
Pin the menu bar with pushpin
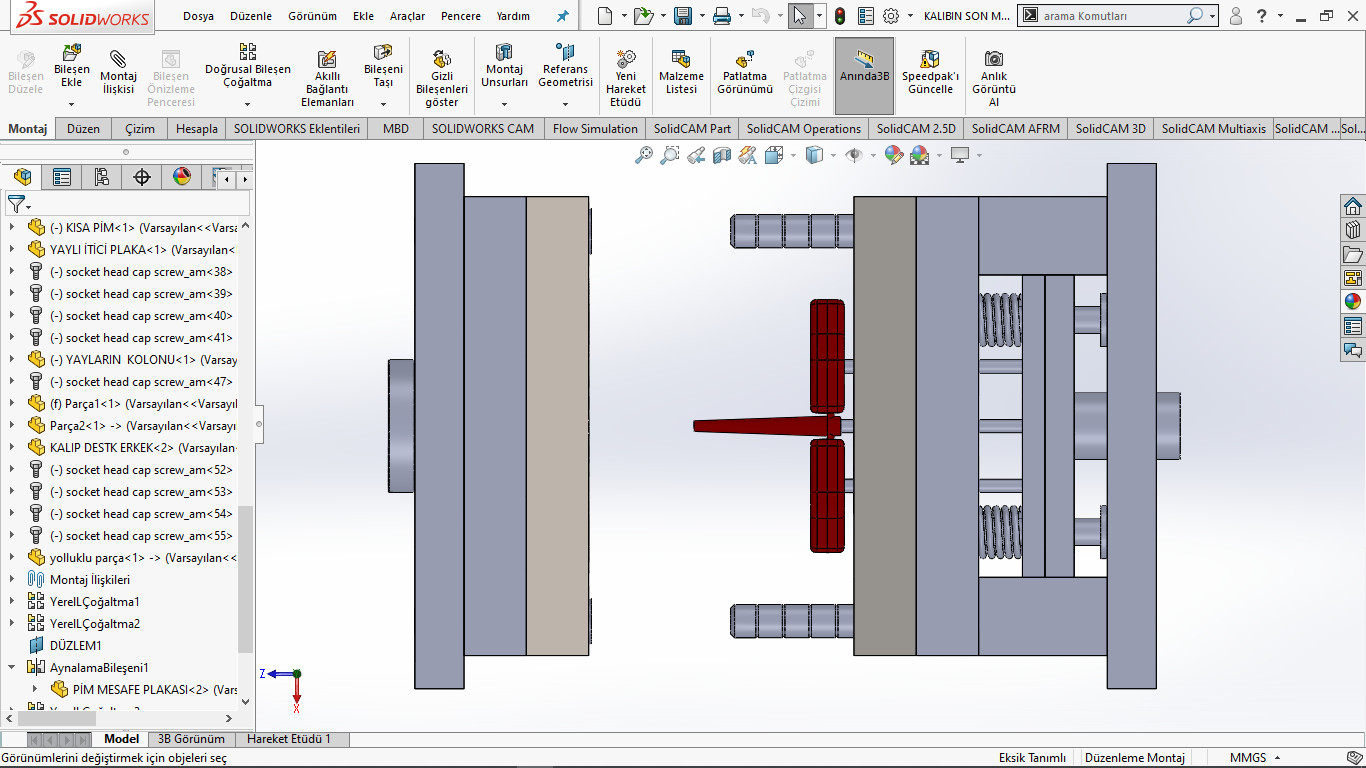pos(563,16)
